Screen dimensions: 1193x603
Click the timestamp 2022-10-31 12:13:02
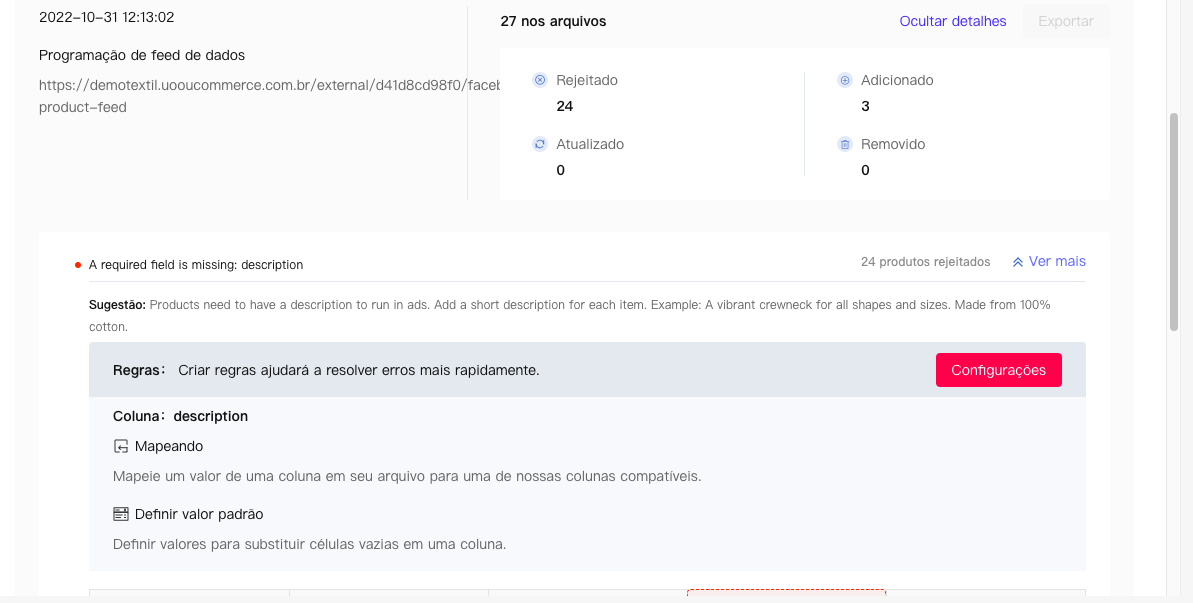(107, 17)
